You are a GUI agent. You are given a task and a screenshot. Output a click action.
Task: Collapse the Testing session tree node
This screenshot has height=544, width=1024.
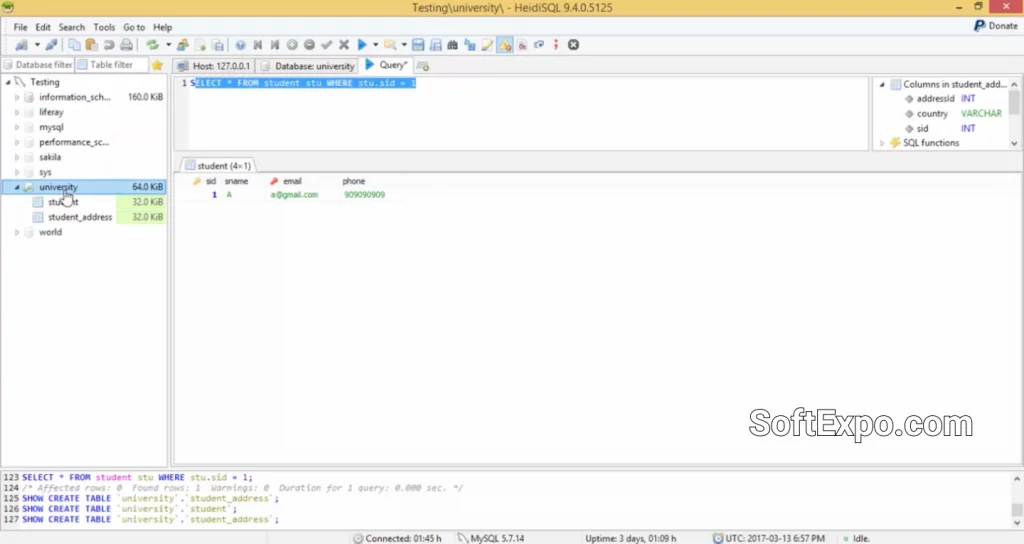[8, 82]
